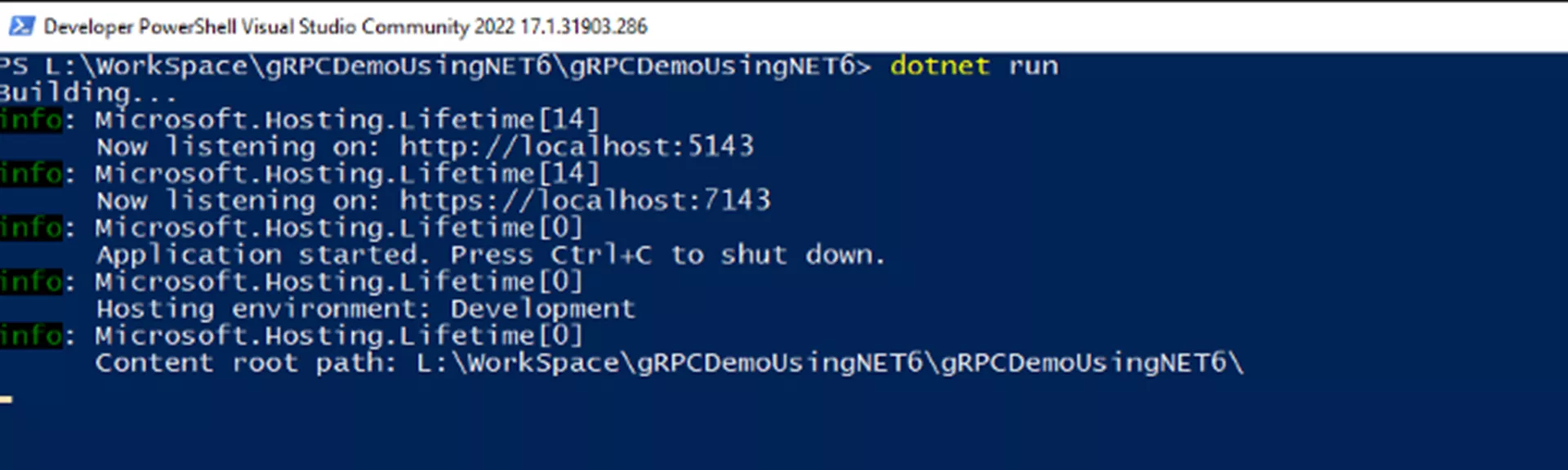Open the http://localhost:5143 URL
The width and height of the screenshot is (1568, 470).
[x=577, y=147]
